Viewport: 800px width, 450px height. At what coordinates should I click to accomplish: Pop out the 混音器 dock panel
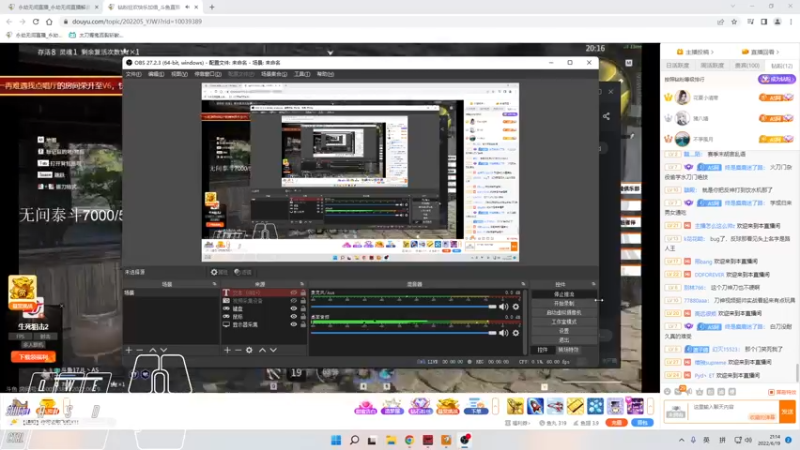[523, 284]
